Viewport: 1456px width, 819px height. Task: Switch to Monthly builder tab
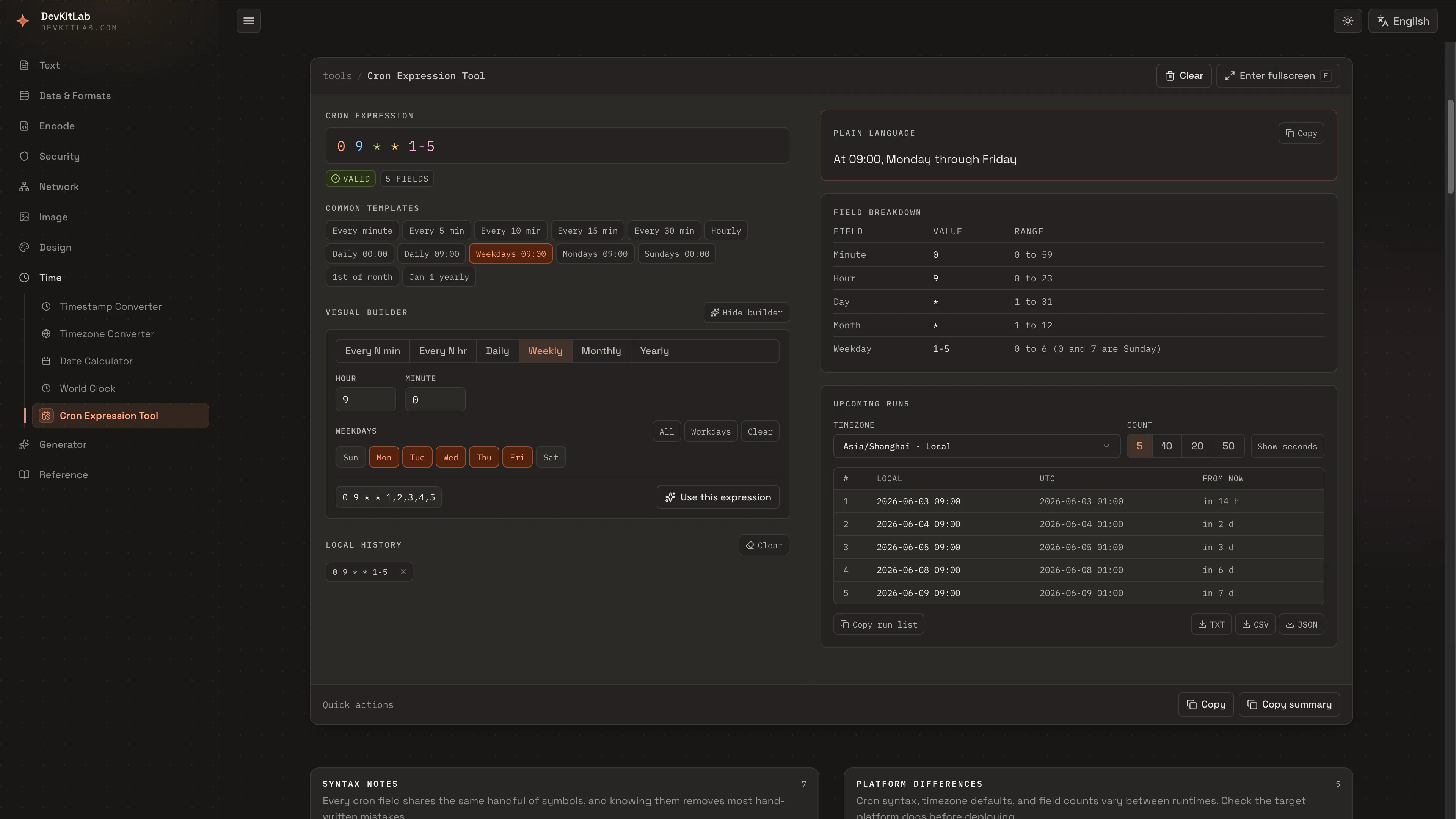point(601,351)
